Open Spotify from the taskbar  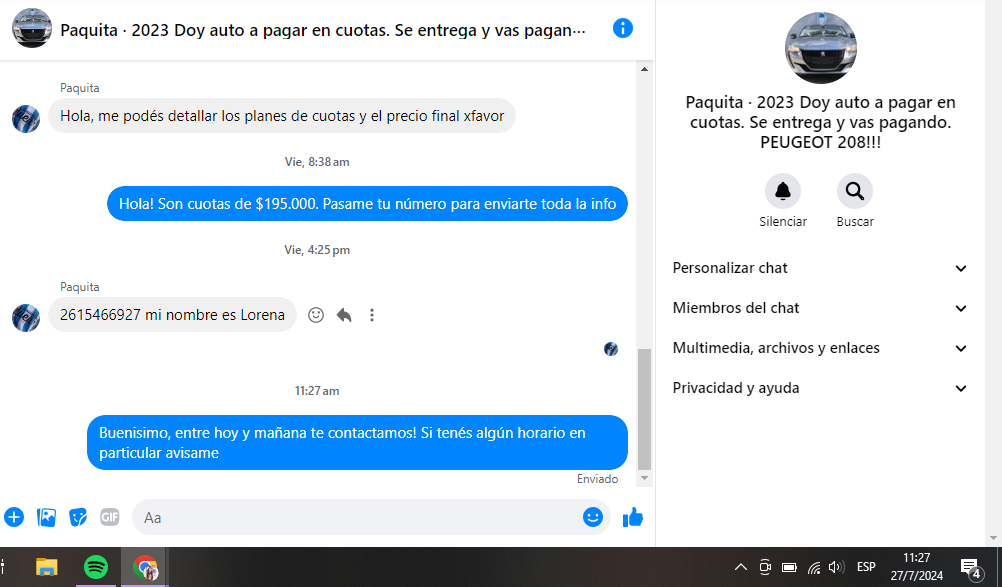point(96,567)
